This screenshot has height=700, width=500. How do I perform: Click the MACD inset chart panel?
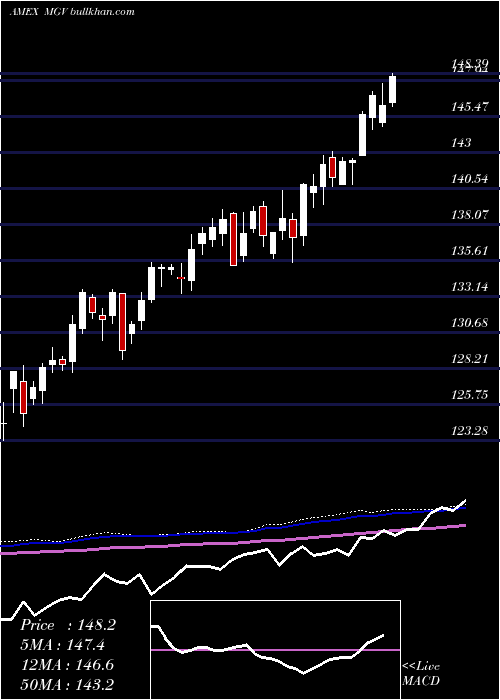pos(275,650)
